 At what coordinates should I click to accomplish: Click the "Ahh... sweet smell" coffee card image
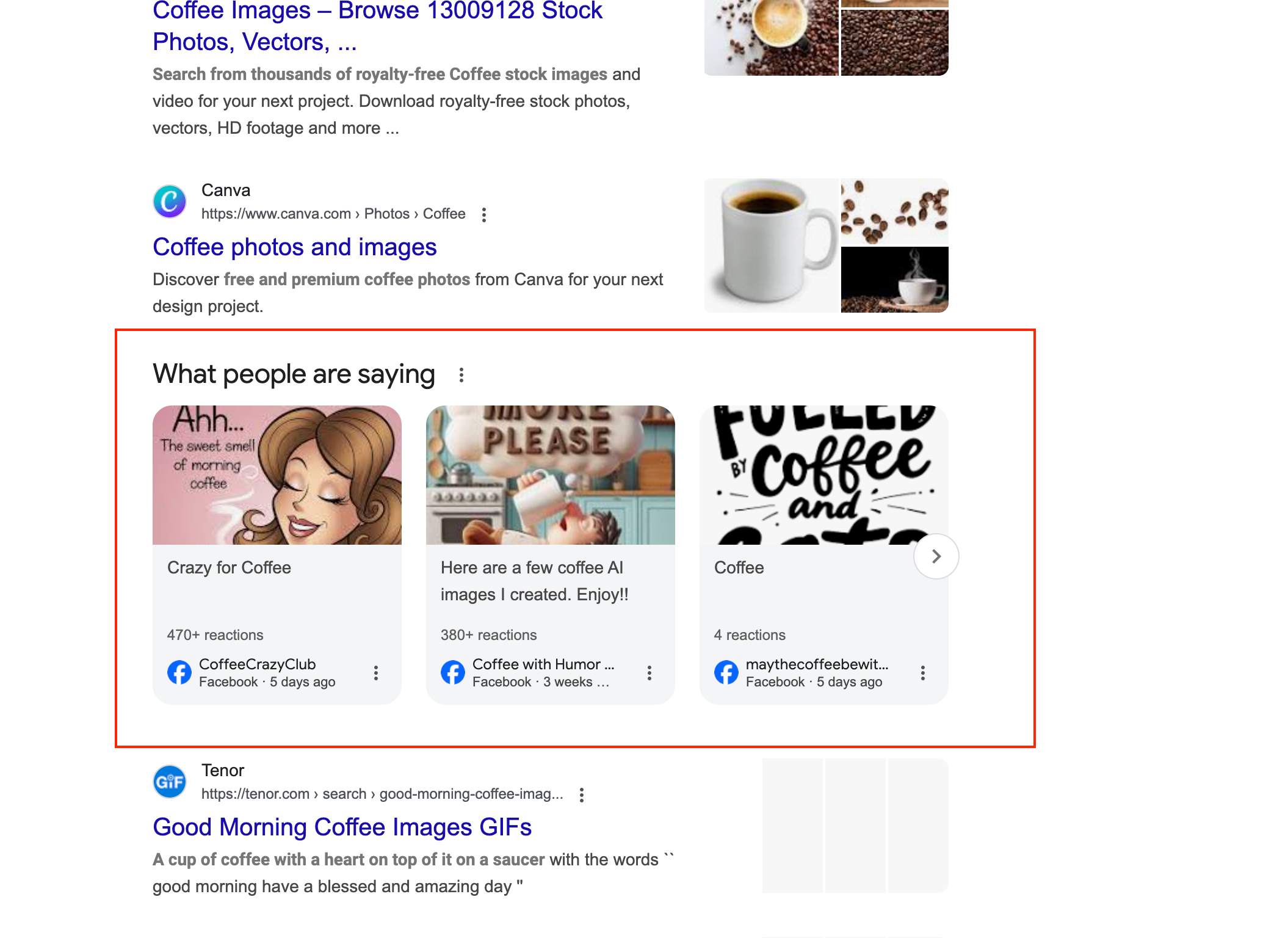pyautogui.click(x=277, y=475)
